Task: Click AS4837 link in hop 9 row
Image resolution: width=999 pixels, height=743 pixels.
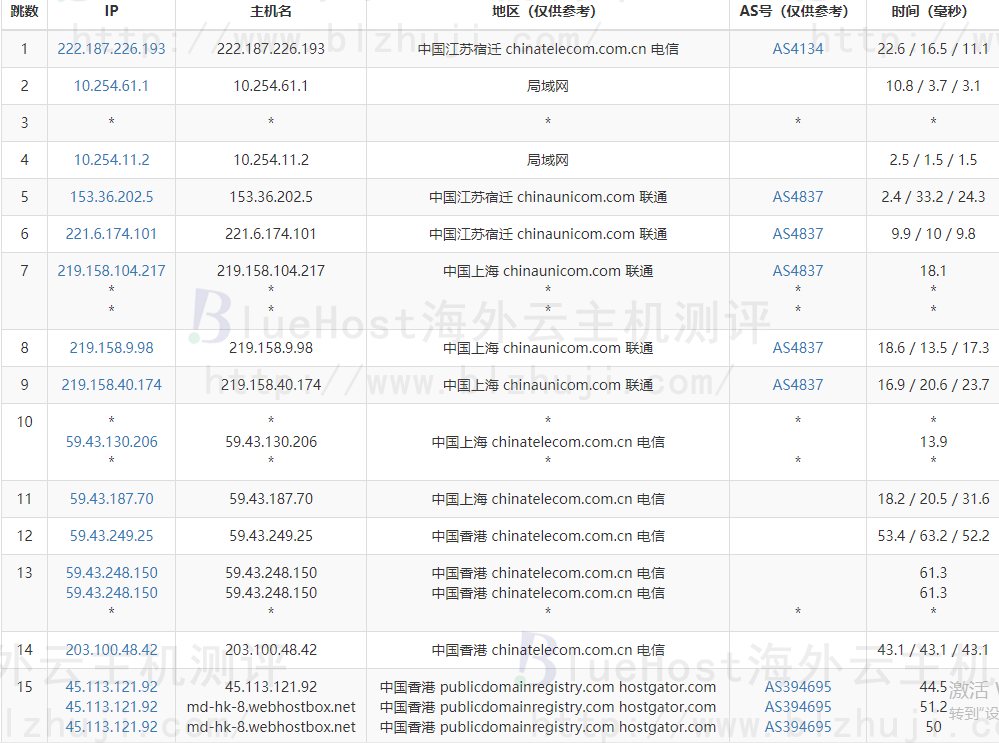Action: [x=798, y=384]
